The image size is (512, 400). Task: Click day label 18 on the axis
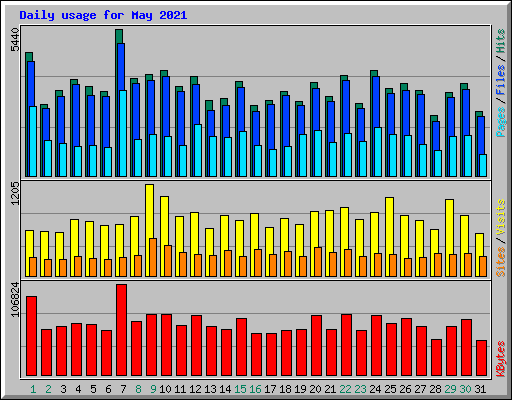pos(285,389)
